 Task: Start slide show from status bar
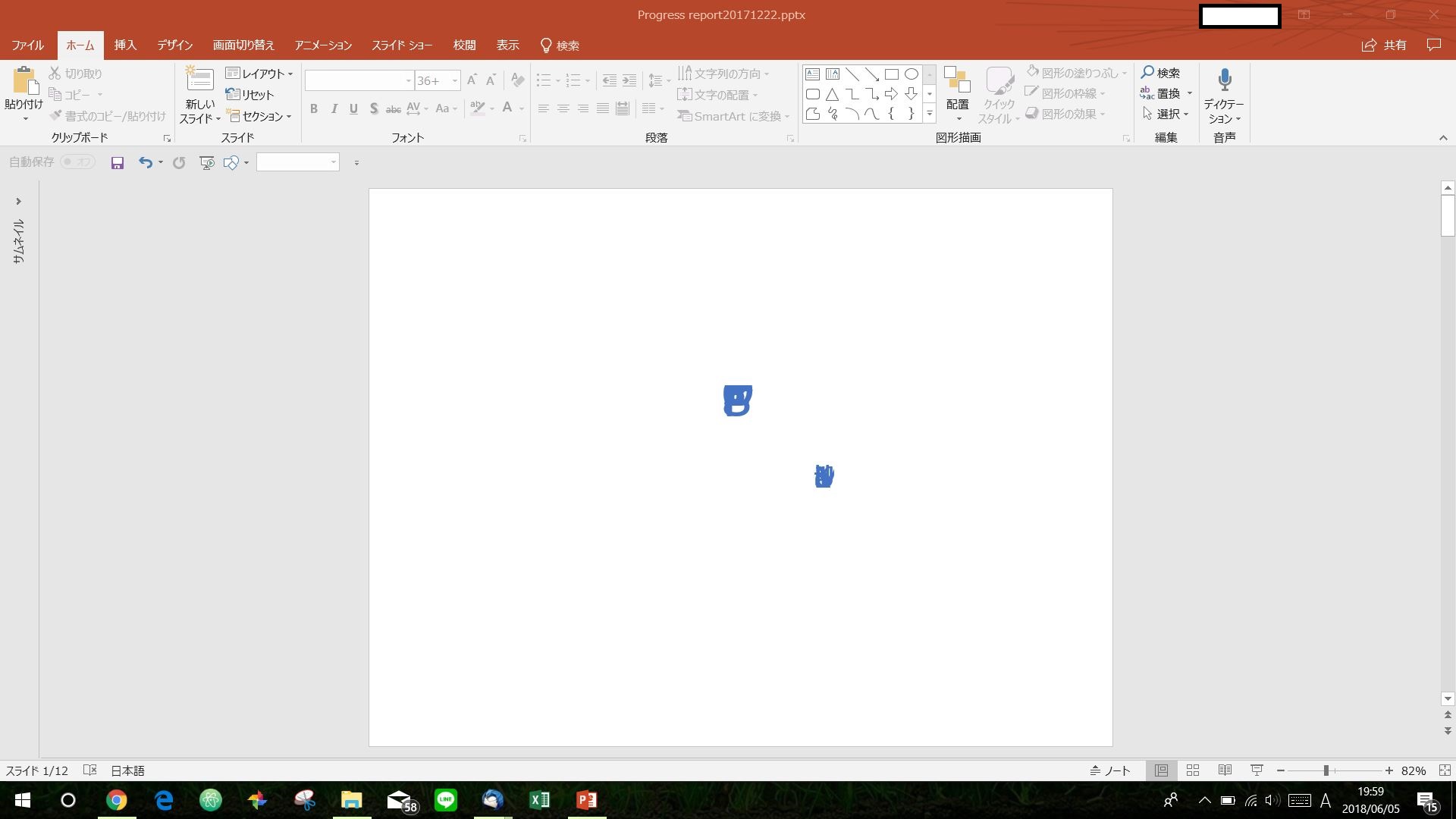[1257, 770]
